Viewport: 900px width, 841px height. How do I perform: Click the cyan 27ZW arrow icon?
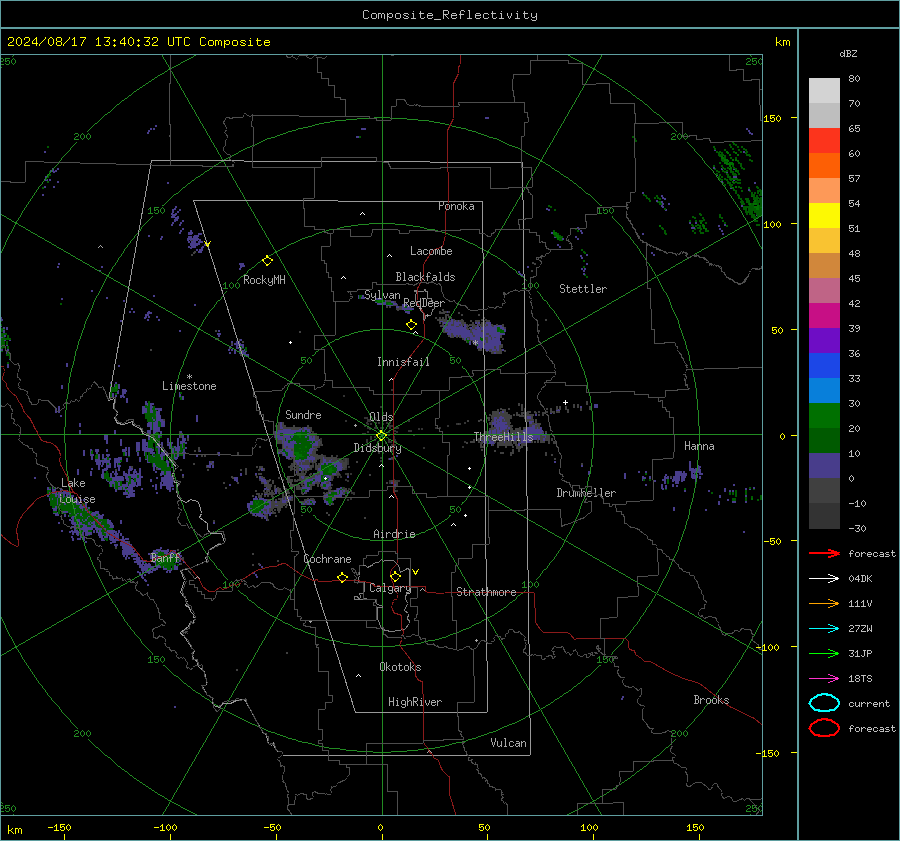[824, 629]
